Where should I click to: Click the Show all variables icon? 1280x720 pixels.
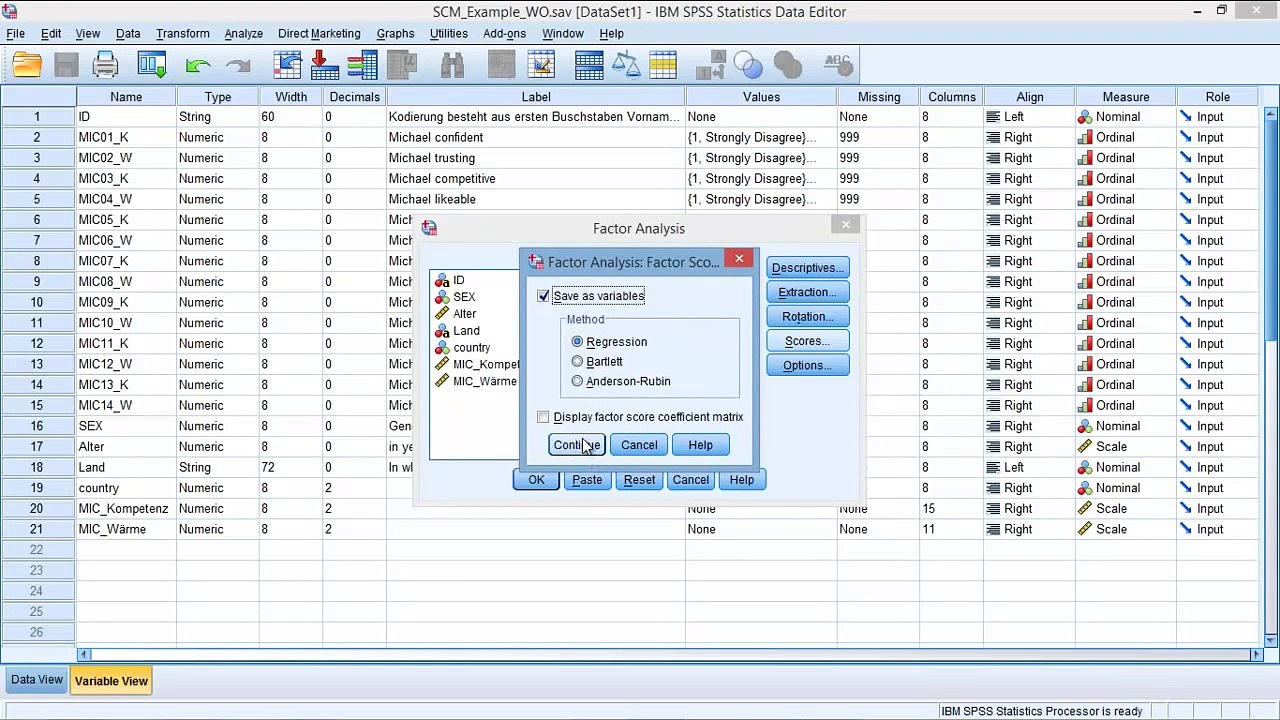click(x=788, y=66)
